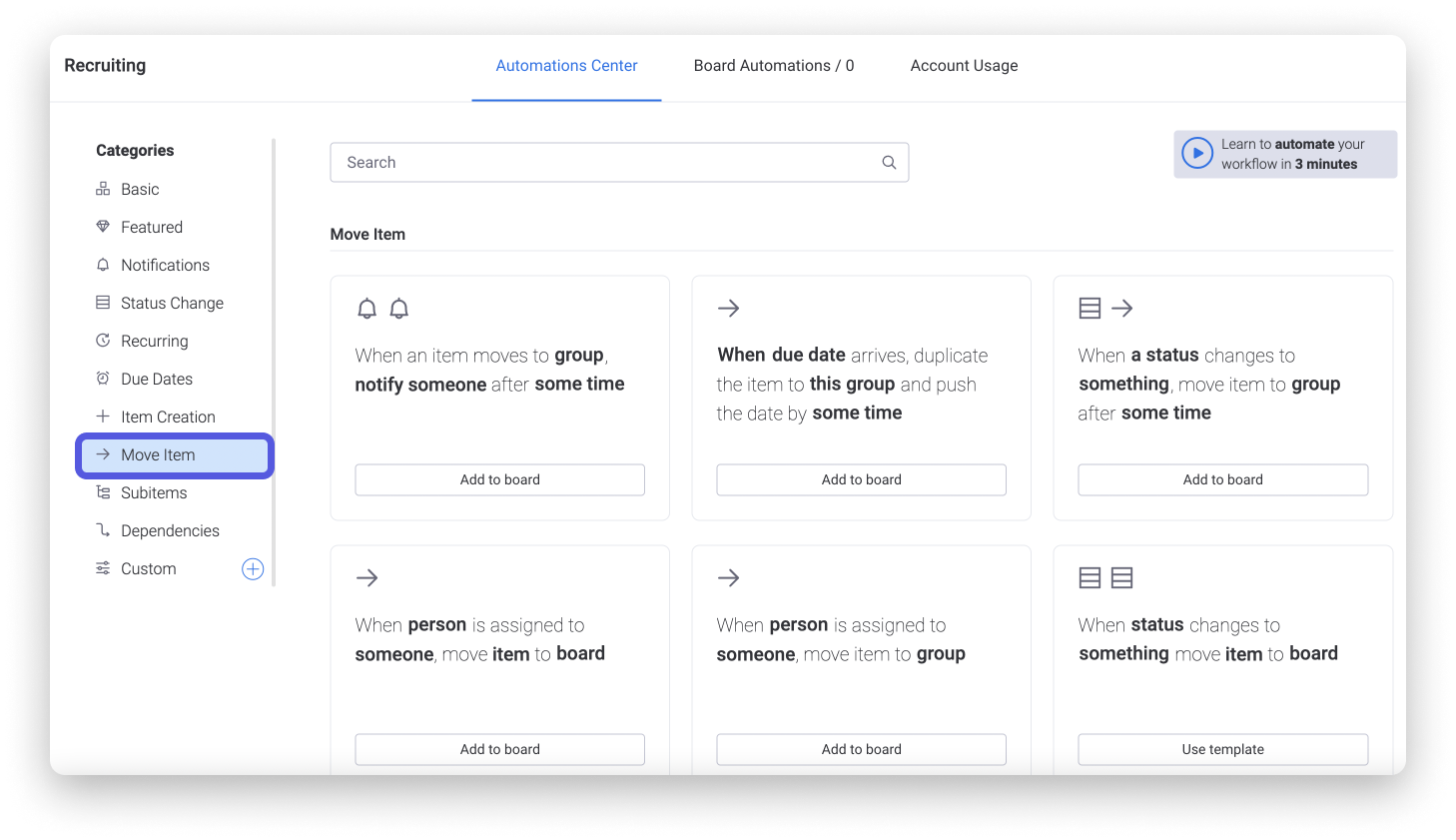Add the group notification automation to board
This screenshot has width=1456, height=840.
tap(499, 479)
